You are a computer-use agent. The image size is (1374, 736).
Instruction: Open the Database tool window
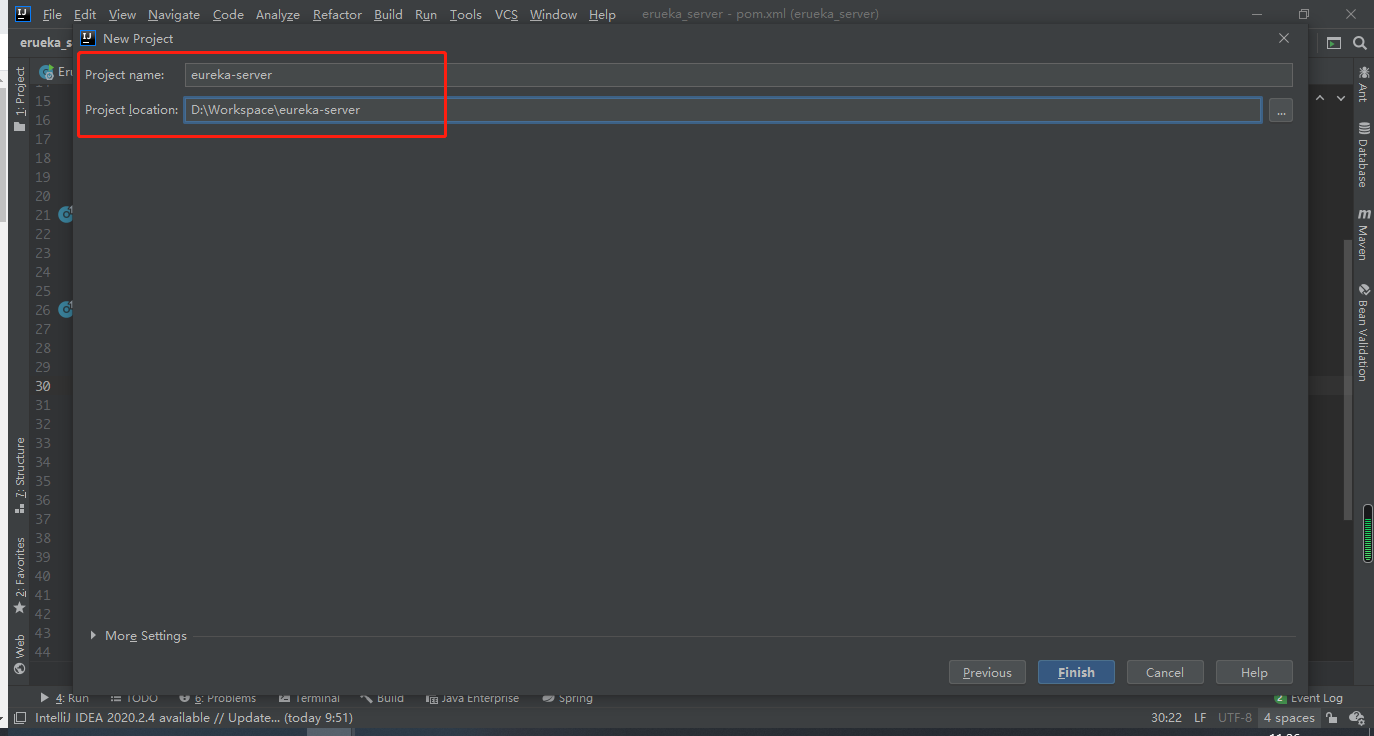pyautogui.click(x=1362, y=155)
